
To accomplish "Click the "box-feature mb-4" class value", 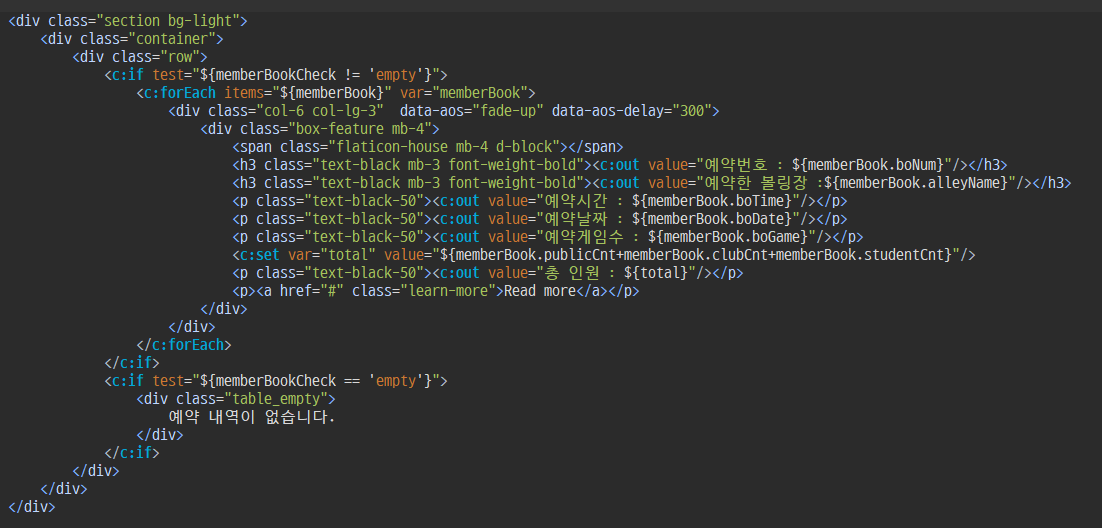I will (363, 129).
